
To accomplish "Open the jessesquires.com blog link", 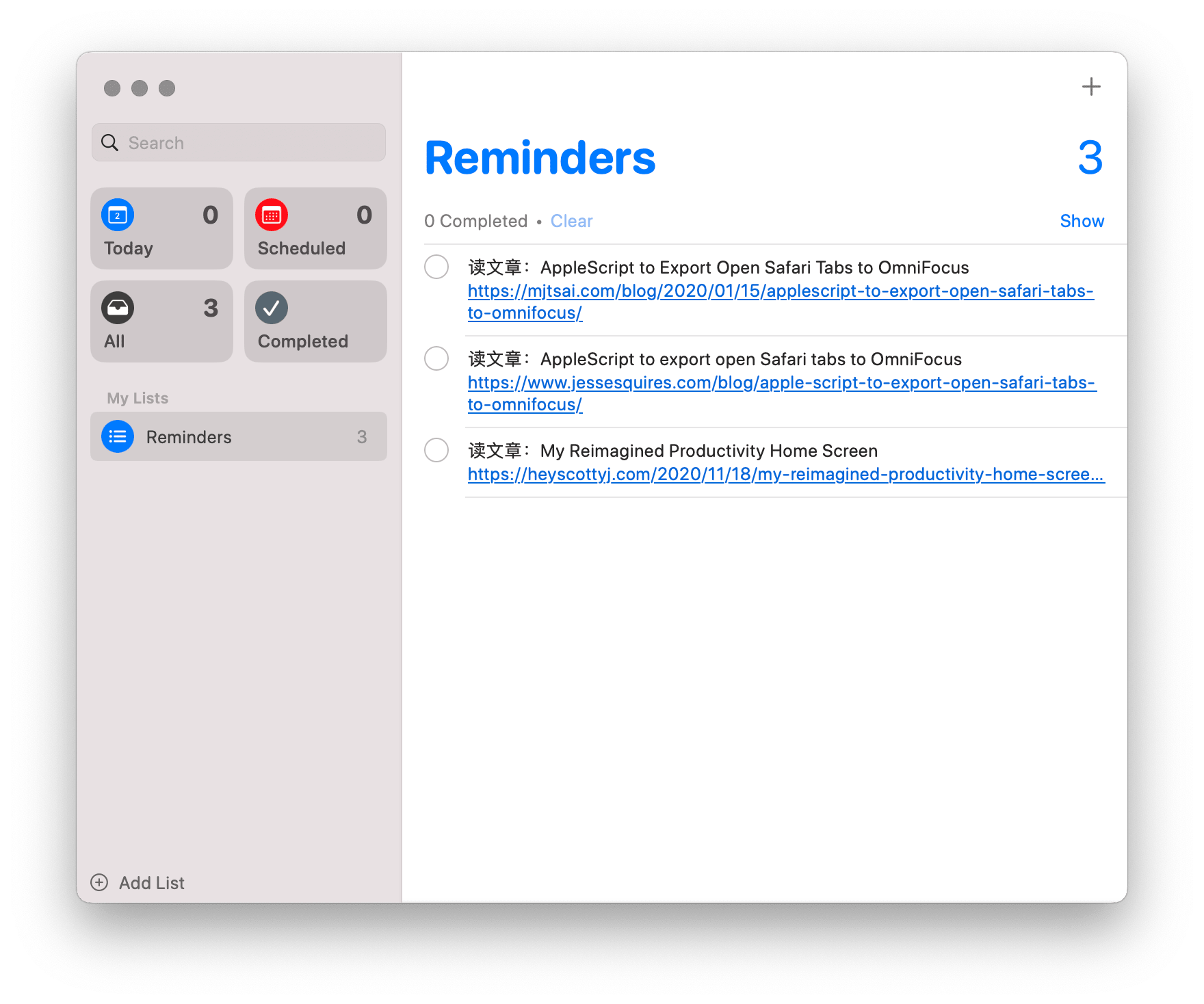I will point(782,393).
